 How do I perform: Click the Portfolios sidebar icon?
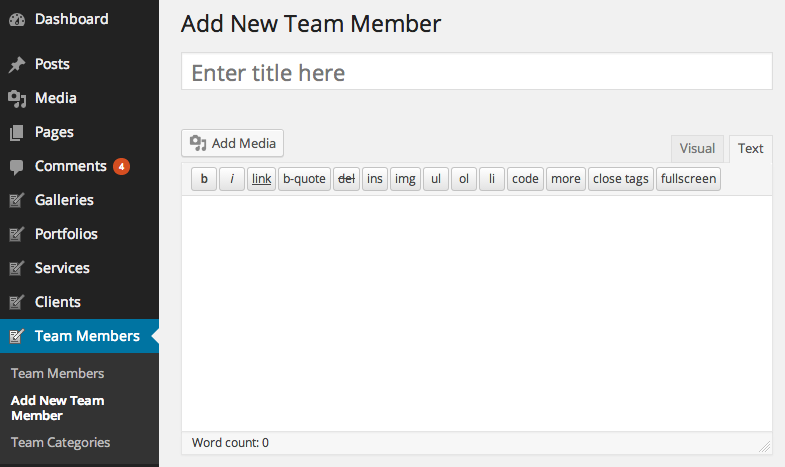click(16, 235)
